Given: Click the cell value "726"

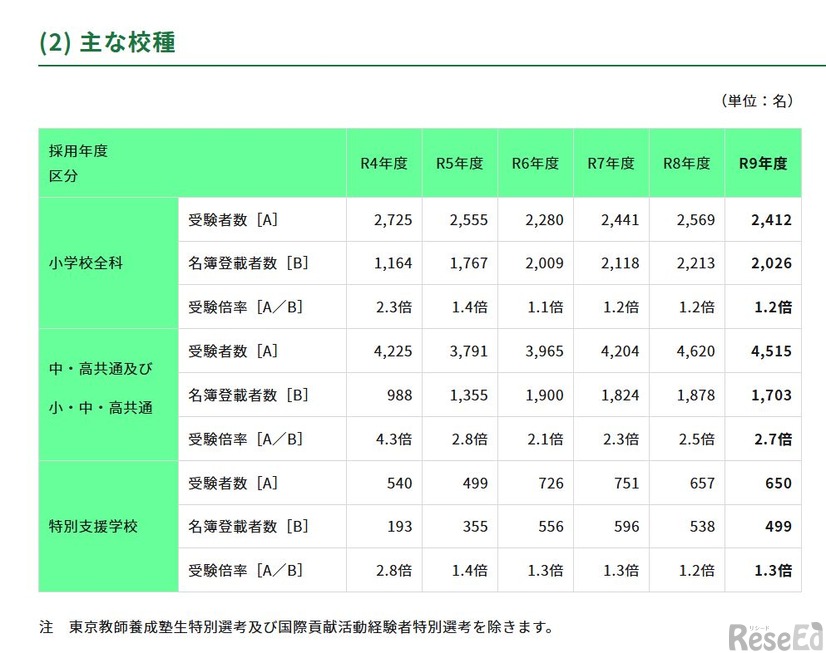Looking at the screenshot, I should point(551,483).
